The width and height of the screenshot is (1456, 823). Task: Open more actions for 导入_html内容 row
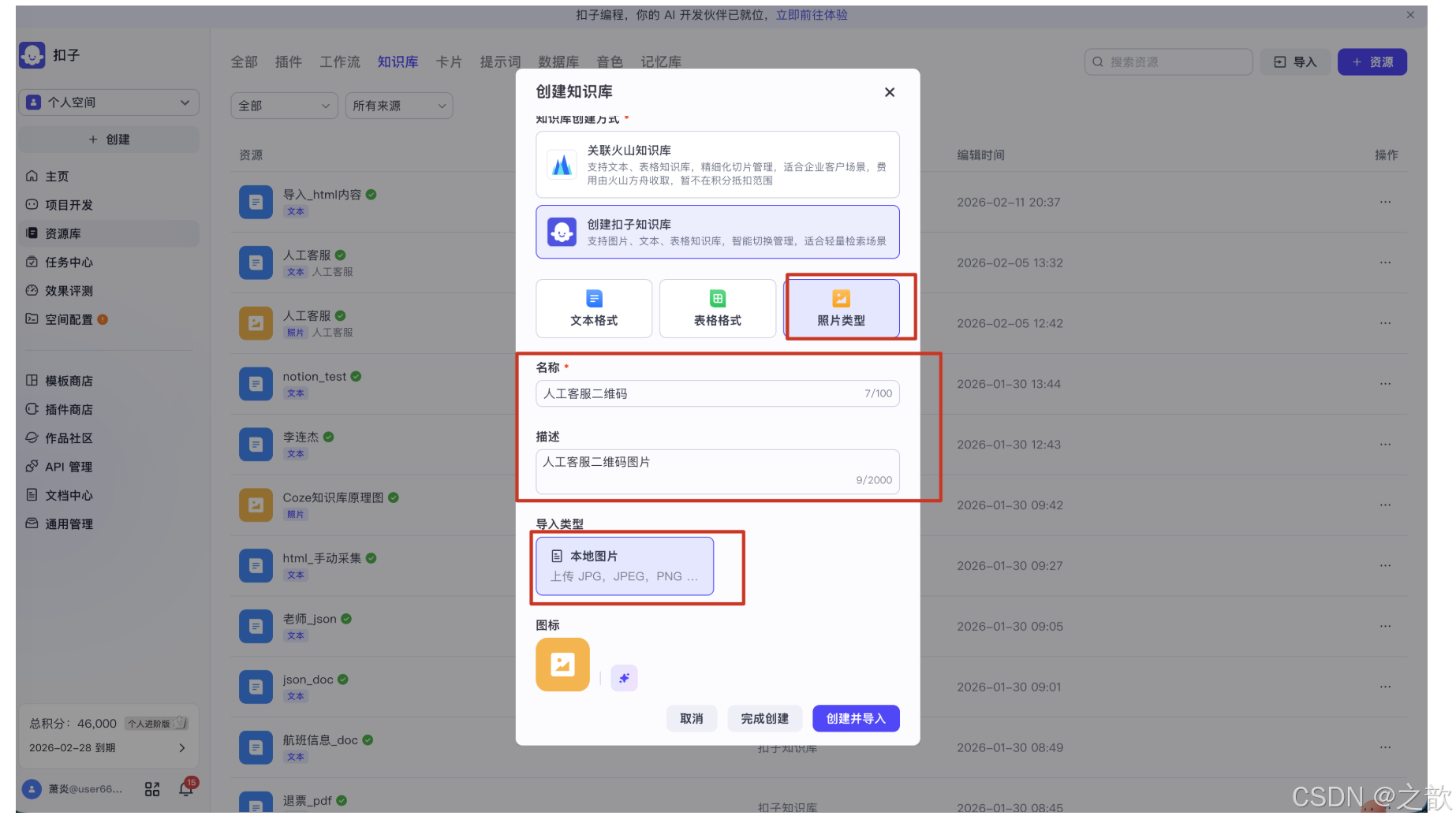click(1385, 202)
